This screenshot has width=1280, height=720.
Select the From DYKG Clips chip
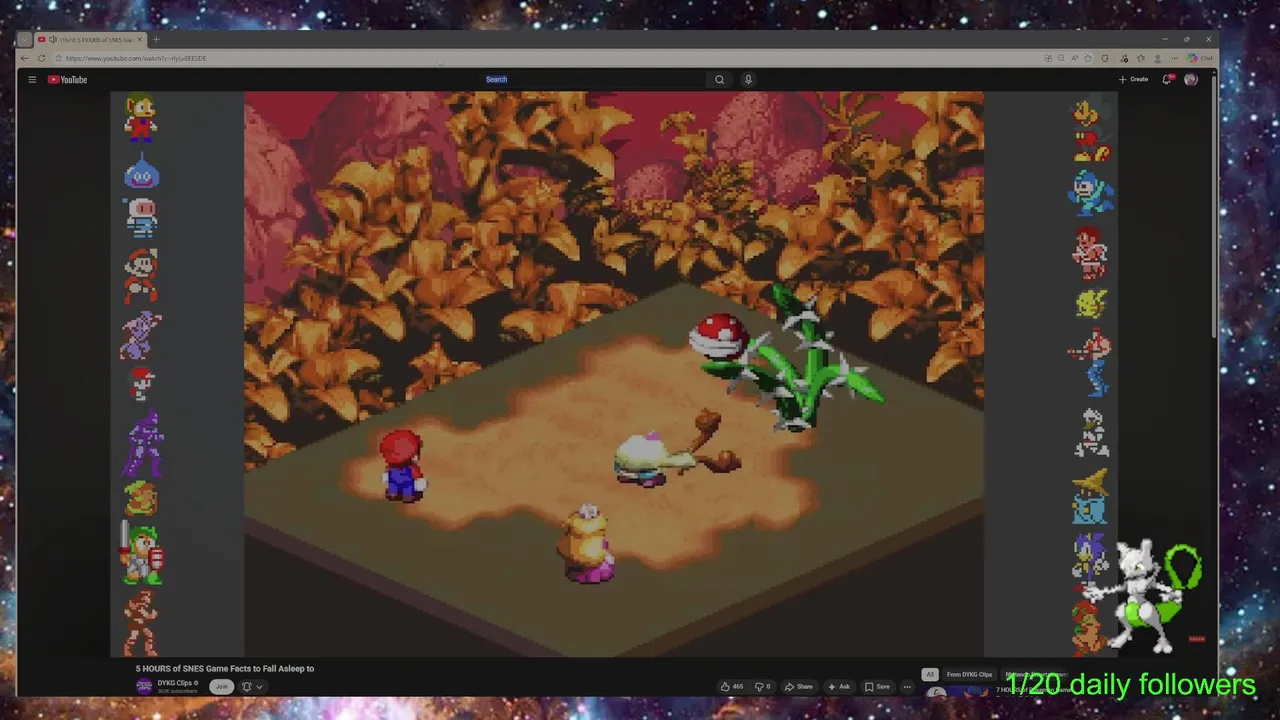pyautogui.click(x=969, y=675)
